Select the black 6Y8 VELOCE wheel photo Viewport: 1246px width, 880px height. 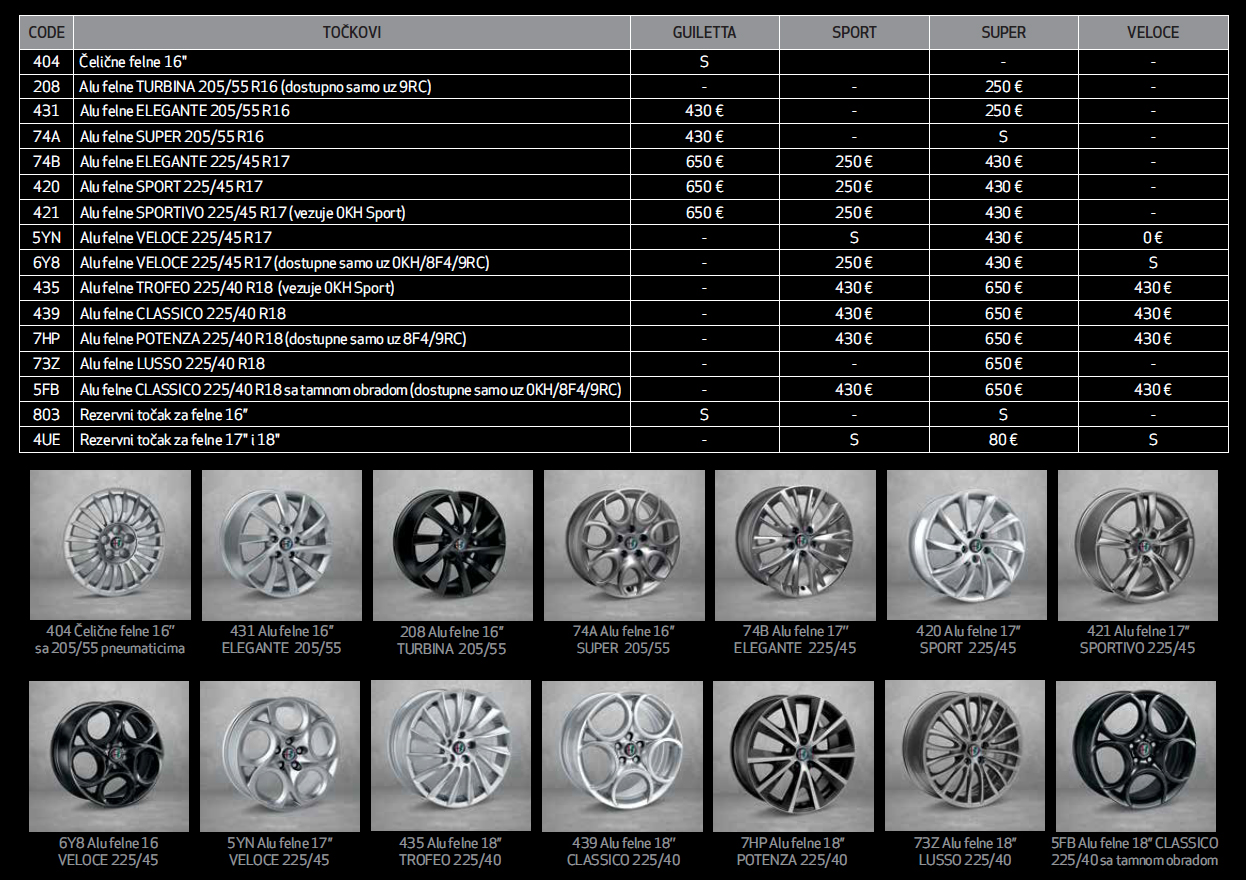pos(109,755)
